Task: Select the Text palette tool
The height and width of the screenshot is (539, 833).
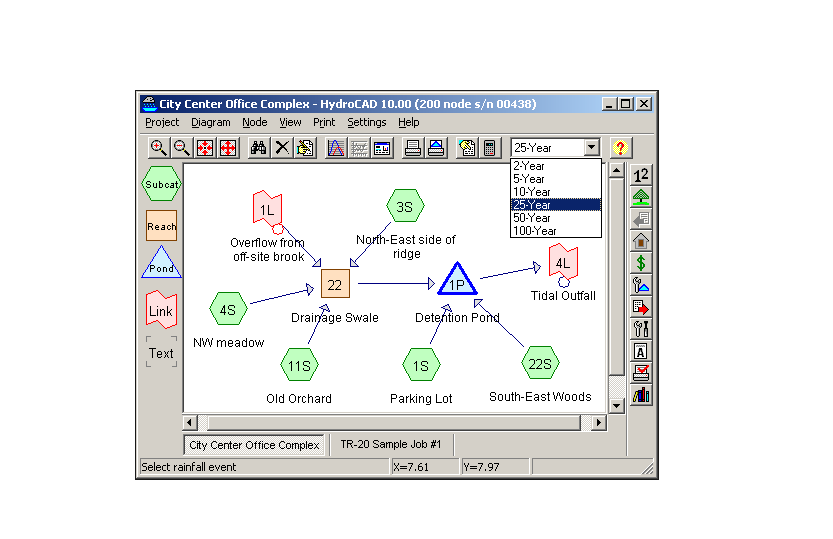Action: coord(161,353)
